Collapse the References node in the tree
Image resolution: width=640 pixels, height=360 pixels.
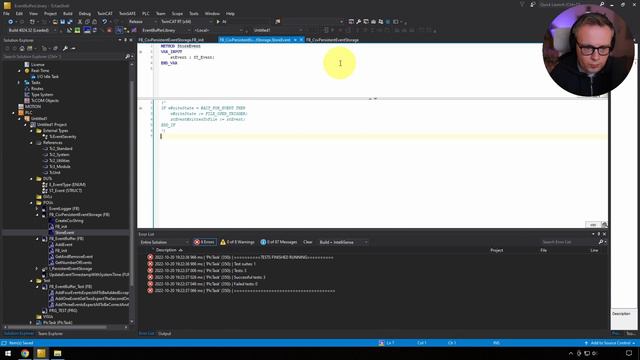click(x=32, y=143)
